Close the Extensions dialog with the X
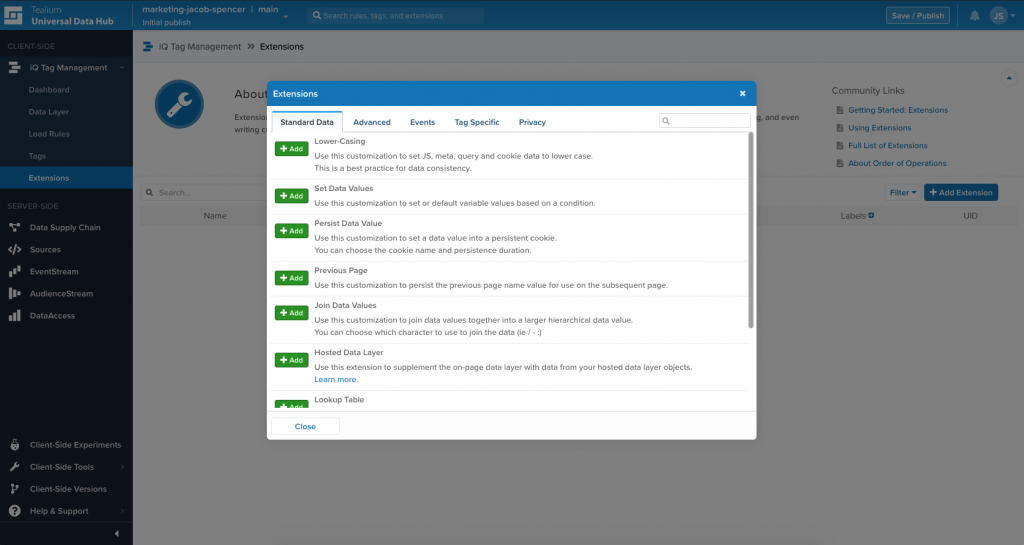This screenshot has height=545, width=1024. (742, 93)
